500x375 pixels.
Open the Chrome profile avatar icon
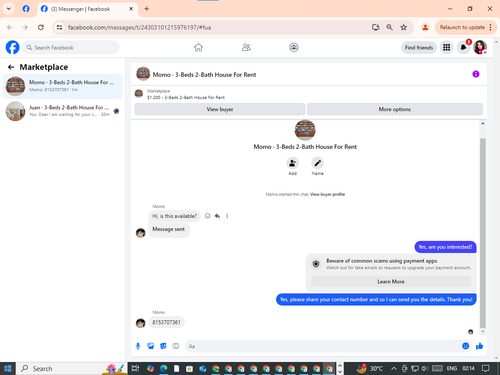point(425,27)
